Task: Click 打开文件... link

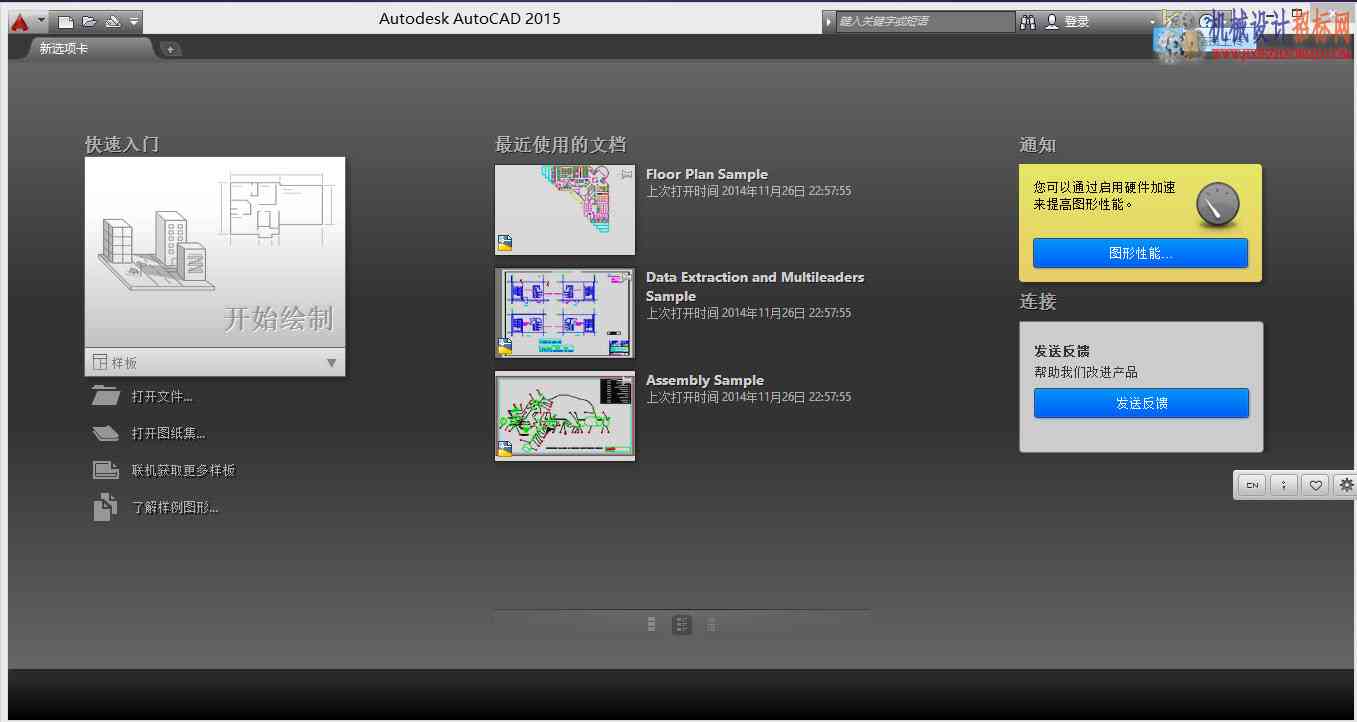Action: tap(162, 397)
